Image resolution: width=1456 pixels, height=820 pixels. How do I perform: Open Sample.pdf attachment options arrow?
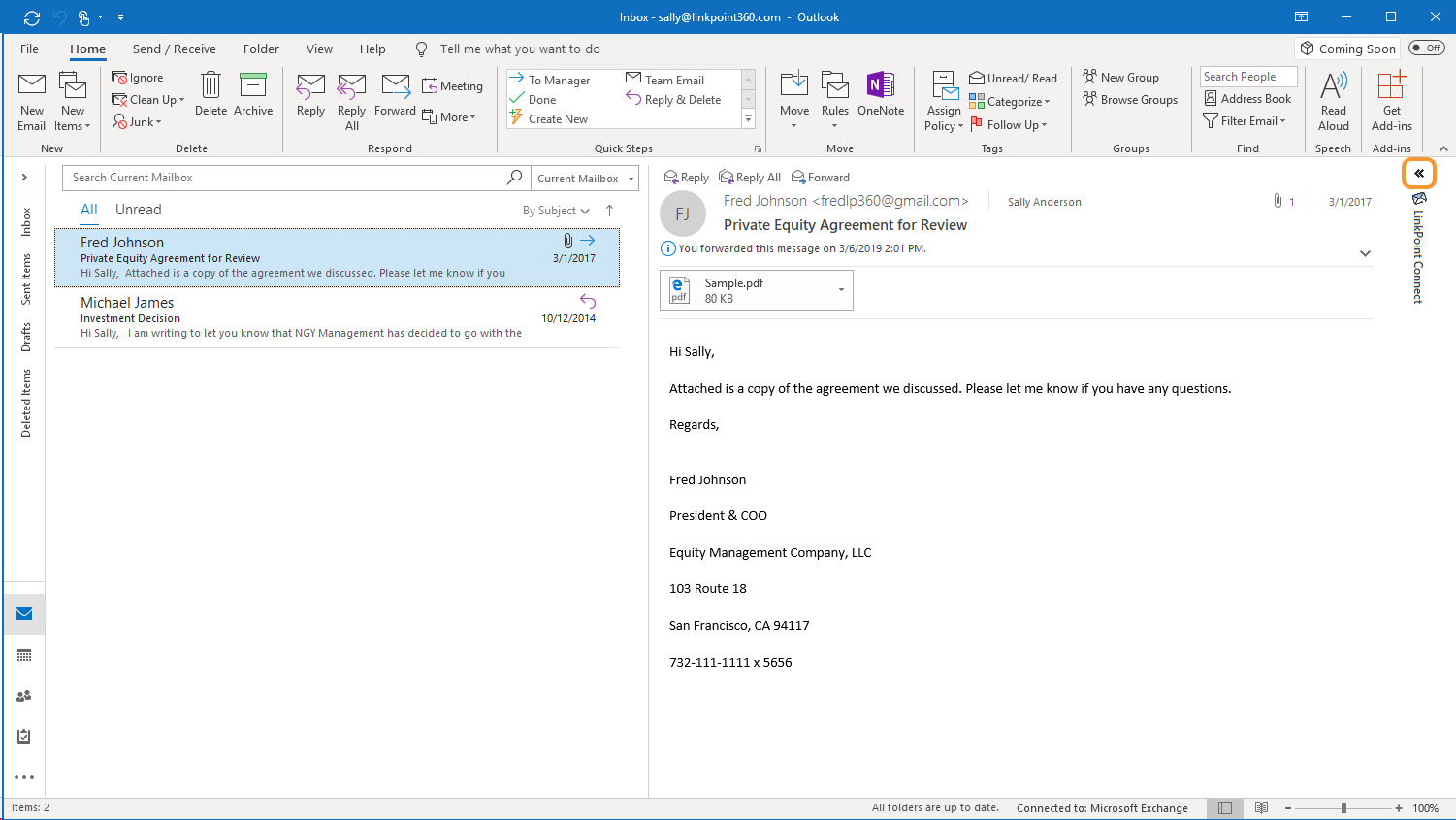(x=841, y=290)
